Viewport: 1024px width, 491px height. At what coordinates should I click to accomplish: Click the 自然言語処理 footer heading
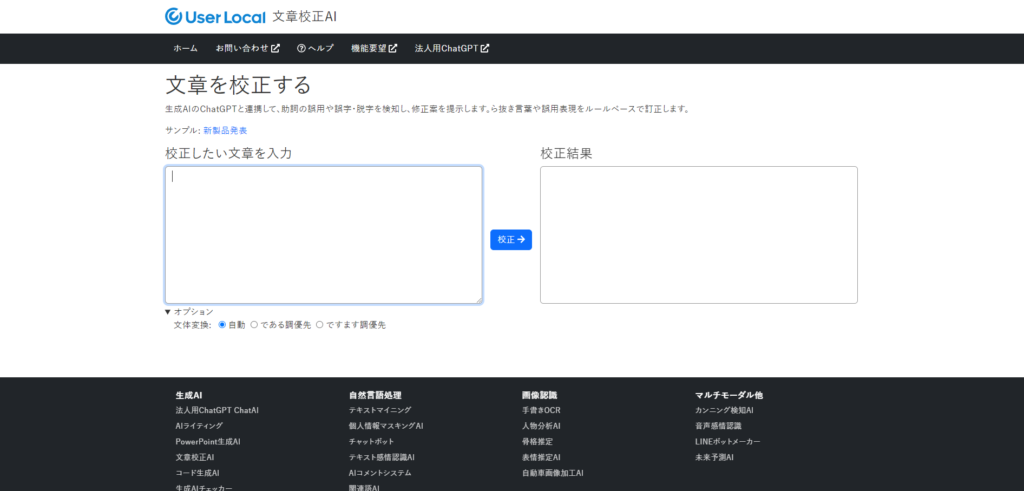[x=375, y=395]
